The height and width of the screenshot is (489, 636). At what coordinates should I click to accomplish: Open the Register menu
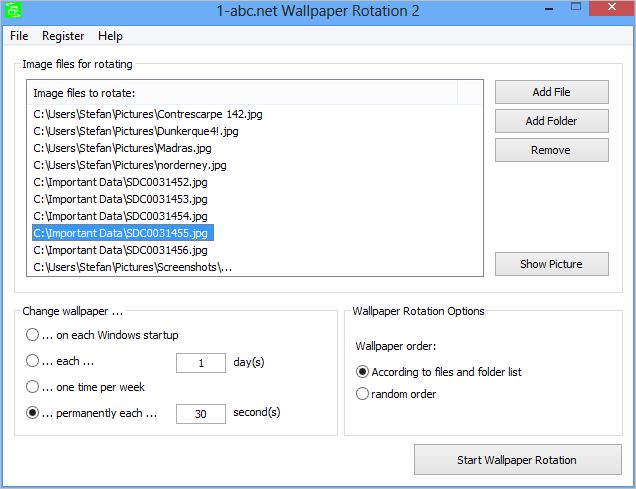(63, 36)
